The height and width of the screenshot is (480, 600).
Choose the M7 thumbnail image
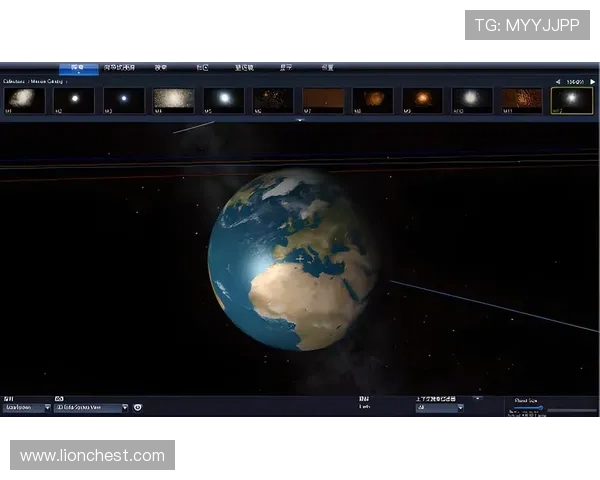pos(323,99)
